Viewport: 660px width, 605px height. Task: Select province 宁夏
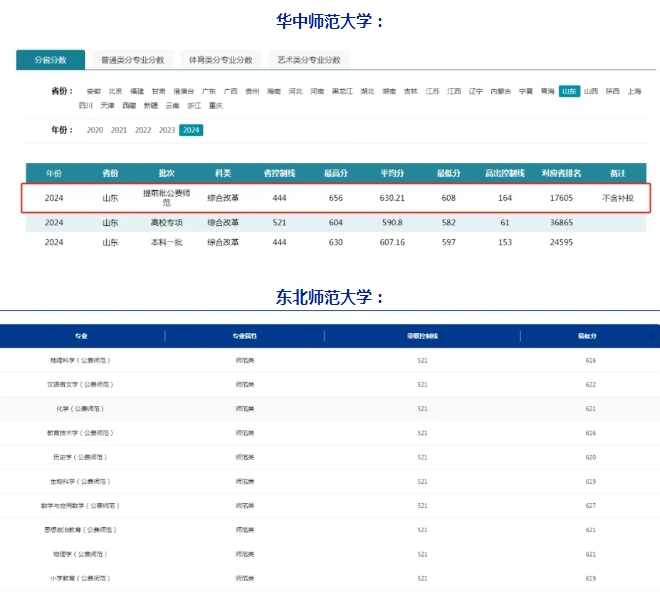coord(526,91)
